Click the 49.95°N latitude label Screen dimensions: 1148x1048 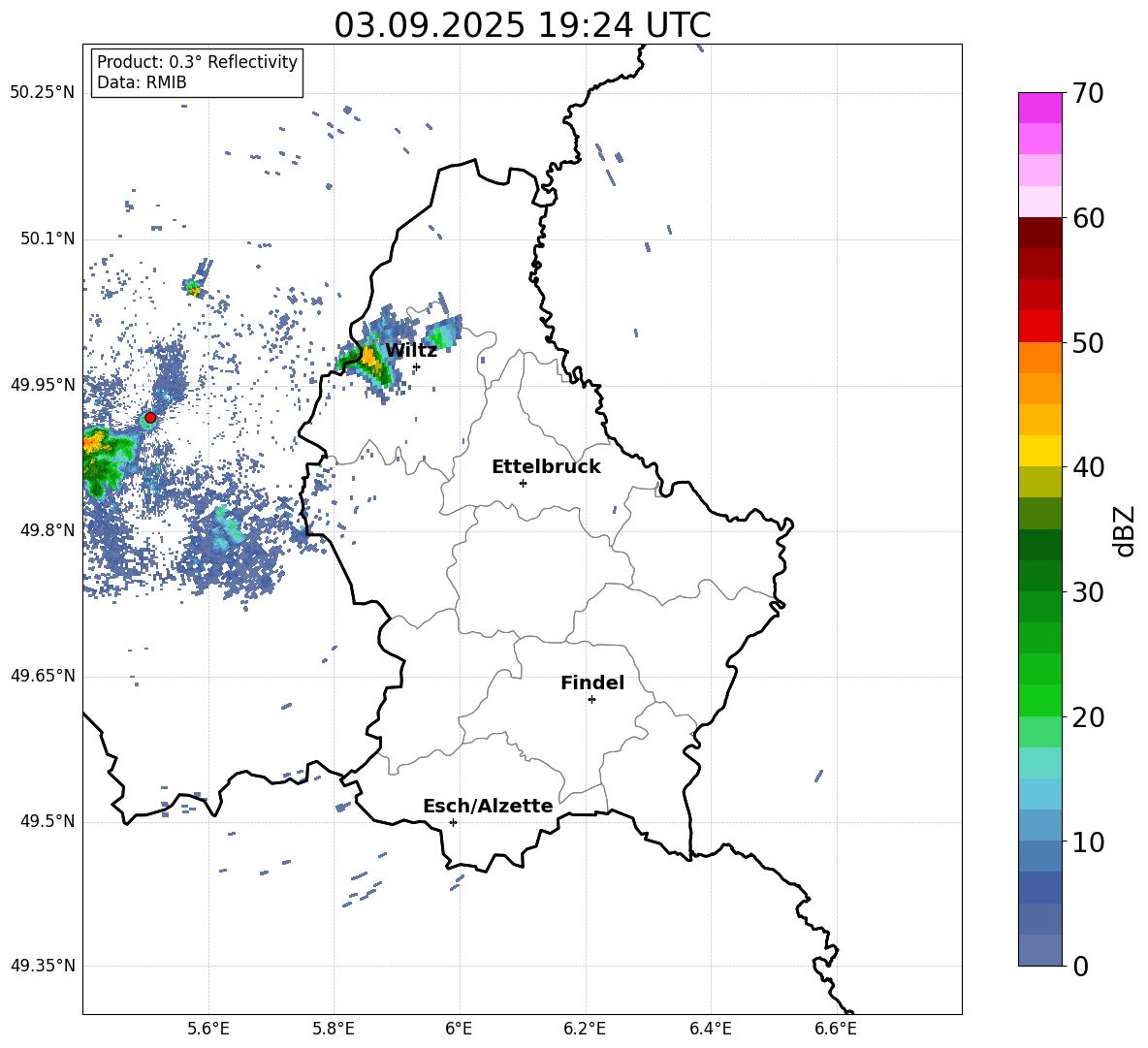click(43, 385)
